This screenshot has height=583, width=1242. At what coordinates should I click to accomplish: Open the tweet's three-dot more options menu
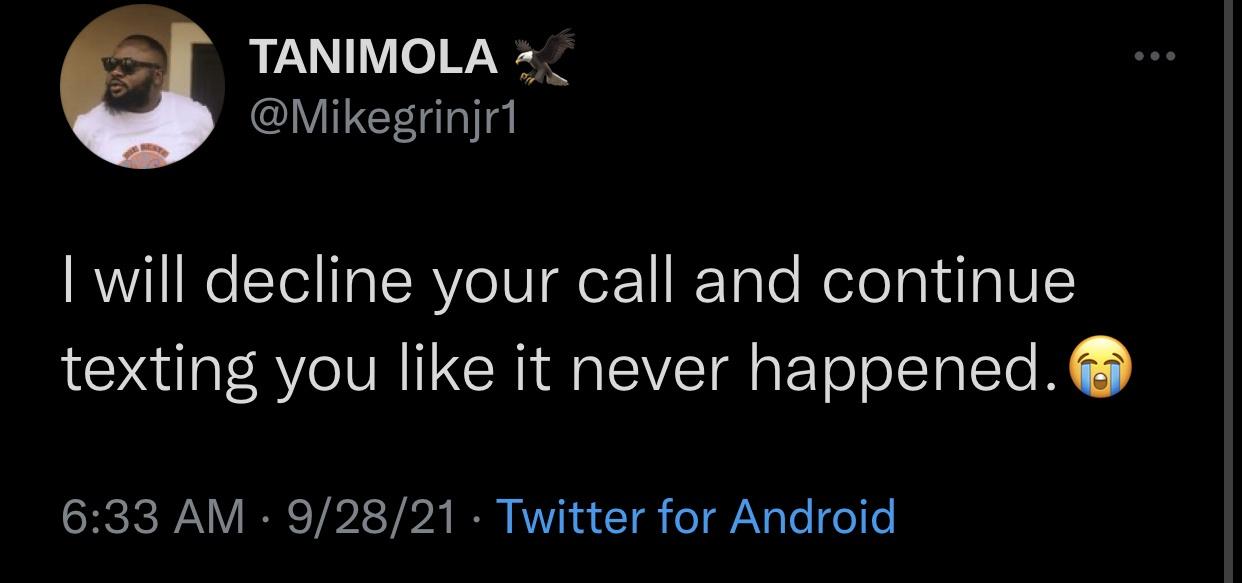[x=1156, y=56]
